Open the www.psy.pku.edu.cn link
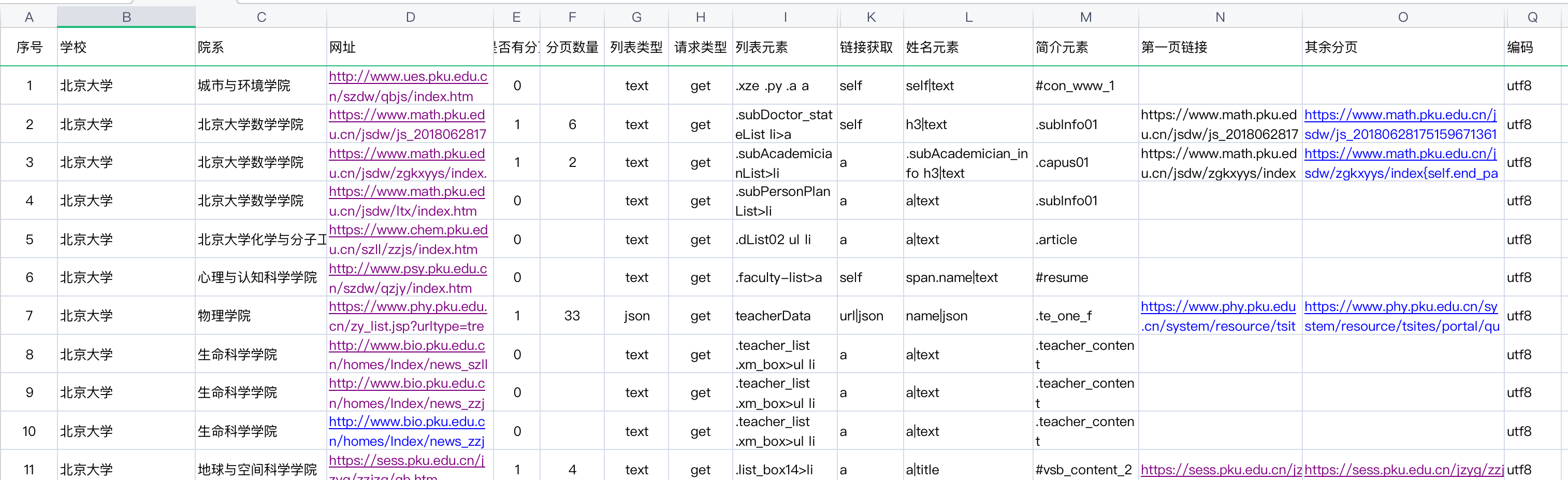This screenshot has height=480, width=1568. (x=408, y=278)
